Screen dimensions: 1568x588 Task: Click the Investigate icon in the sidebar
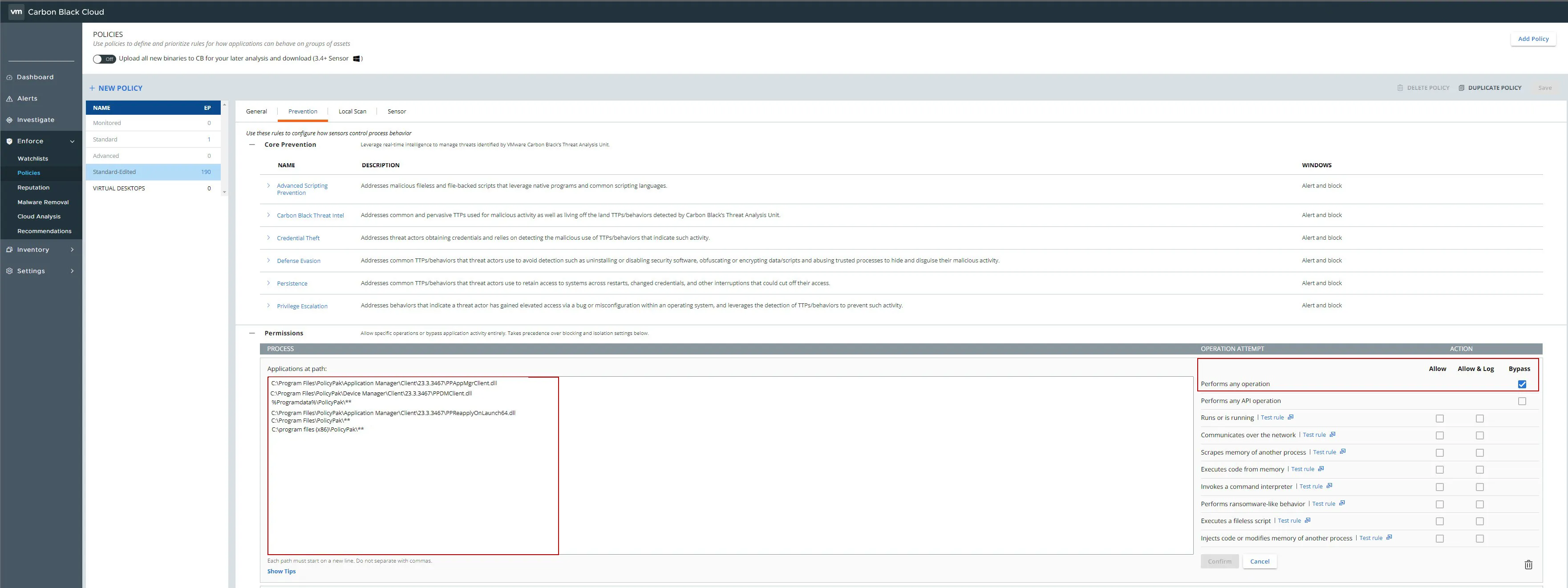tap(9, 120)
